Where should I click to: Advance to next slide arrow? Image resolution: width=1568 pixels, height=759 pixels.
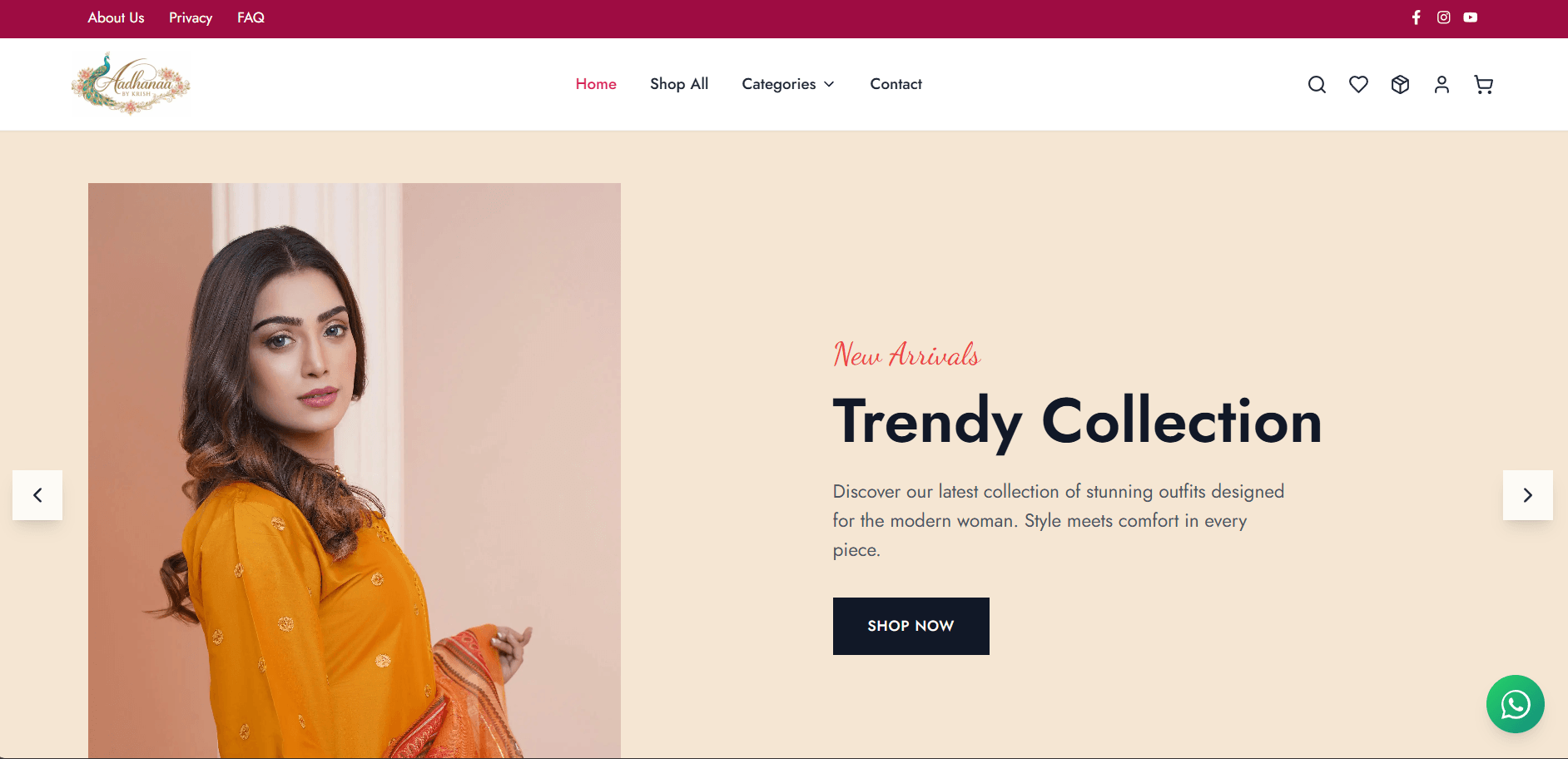pos(1528,495)
